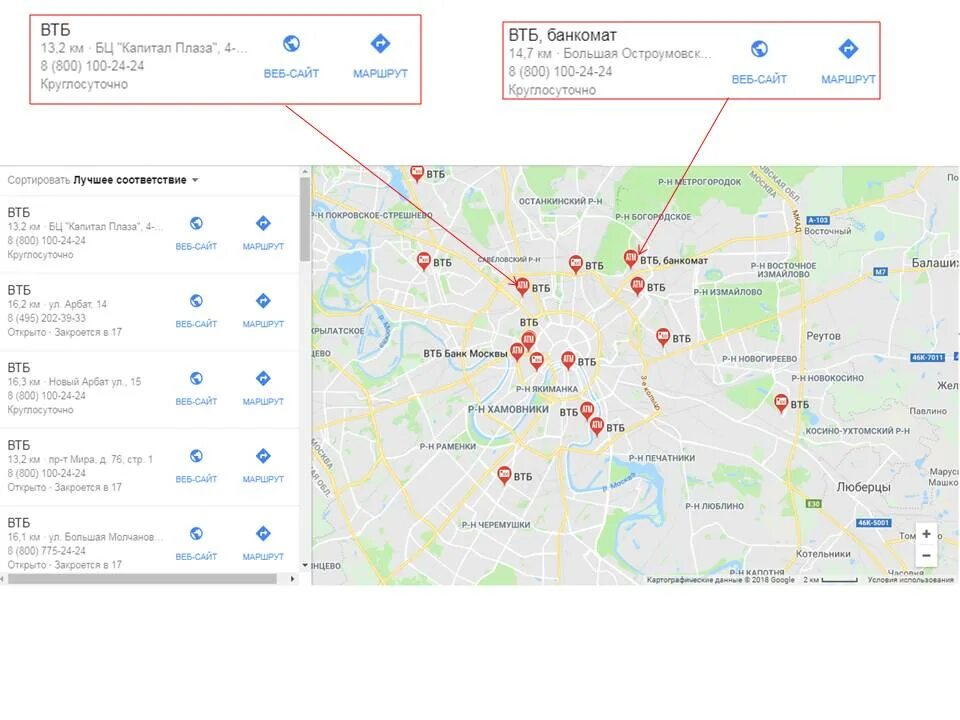Get route to ВТБ on ул. Большая Молчановка
The height and width of the screenshot is (720, 960).
(x=263, y=544)
